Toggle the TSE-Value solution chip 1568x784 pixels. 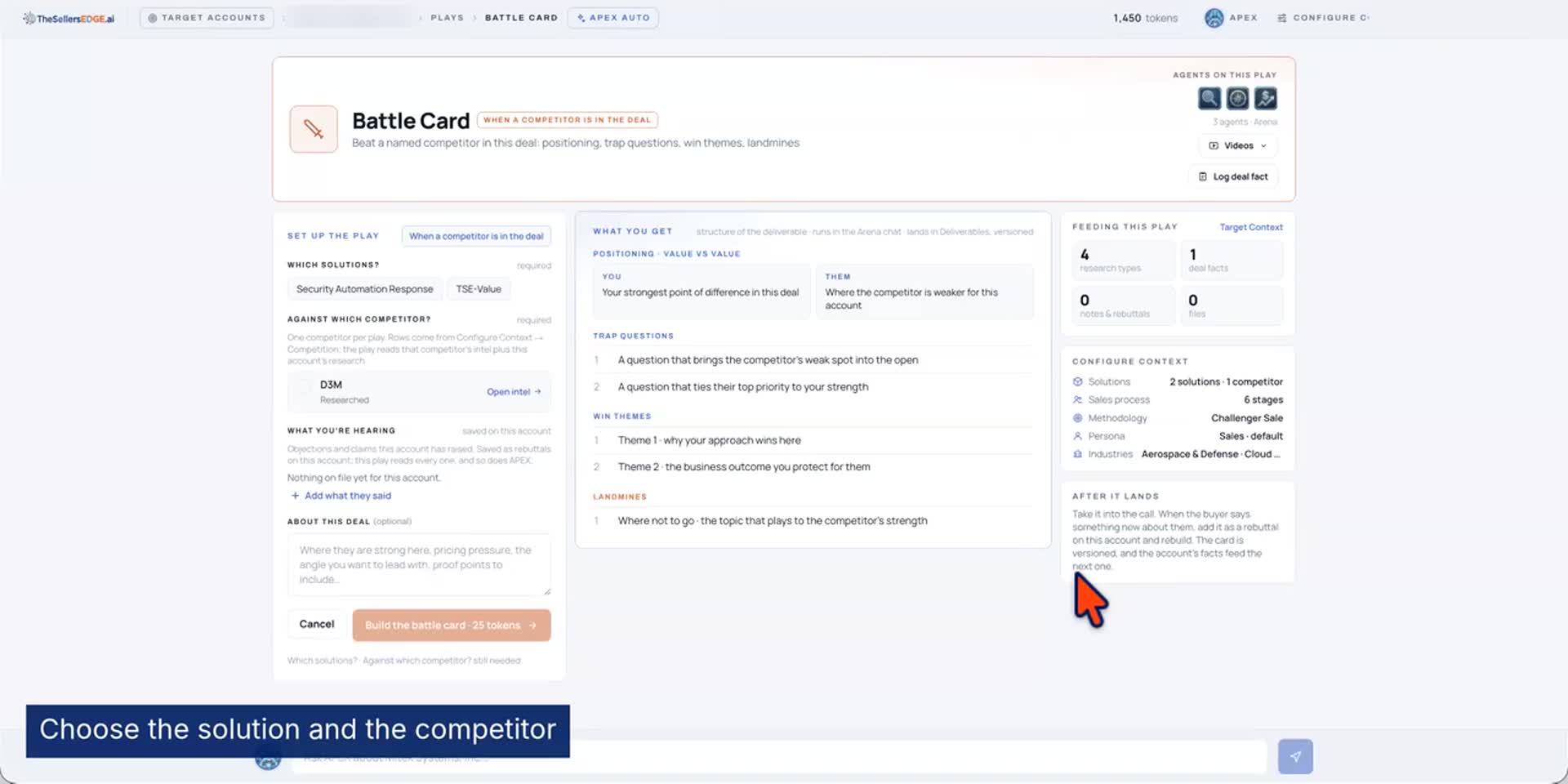coord(479,289)
